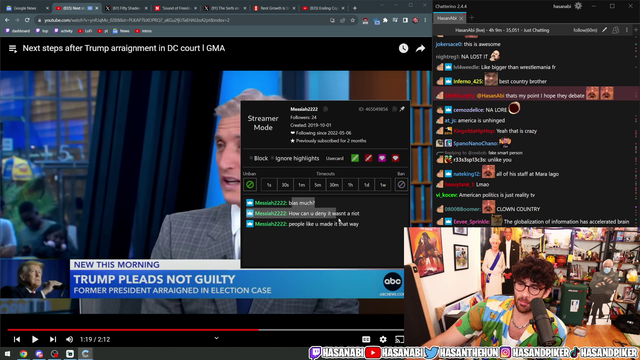
Task: Open Chrome three-dot menu
Action: (x=425, y=20)
